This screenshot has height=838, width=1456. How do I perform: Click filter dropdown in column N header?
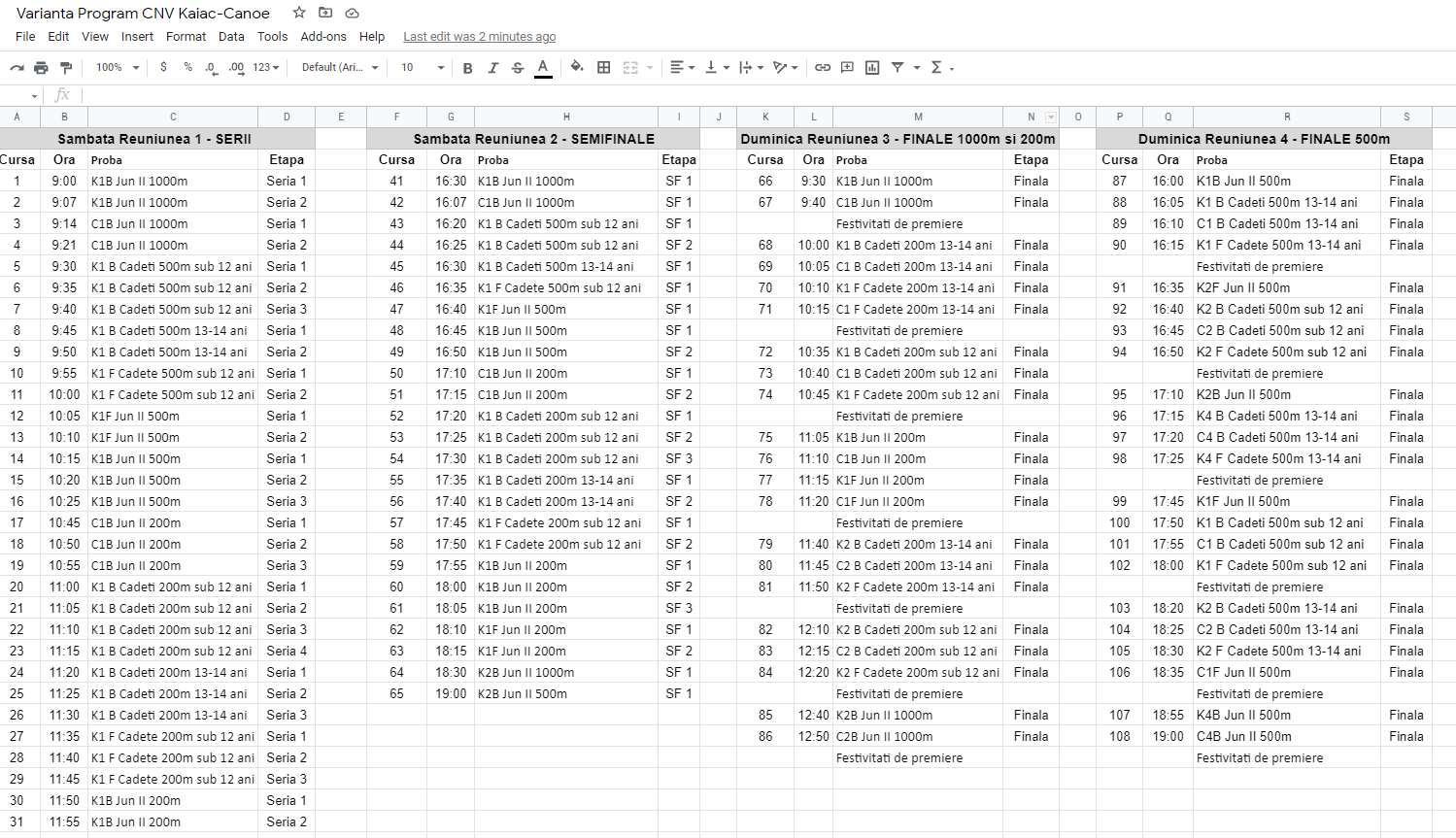tap(1051, 117)
